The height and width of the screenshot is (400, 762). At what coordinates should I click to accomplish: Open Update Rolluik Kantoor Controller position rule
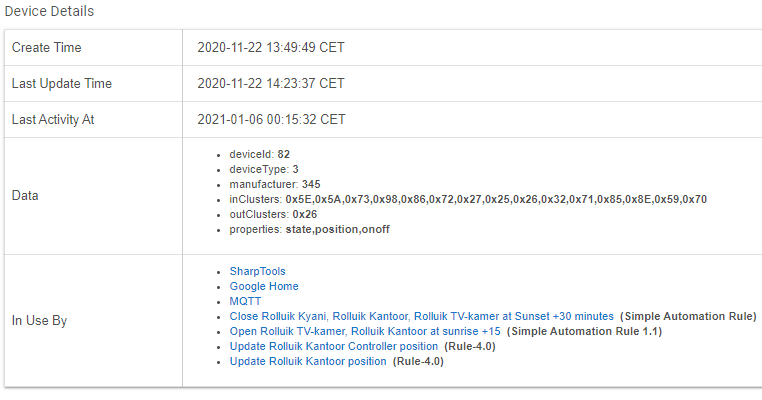click(x=333, y=347)
